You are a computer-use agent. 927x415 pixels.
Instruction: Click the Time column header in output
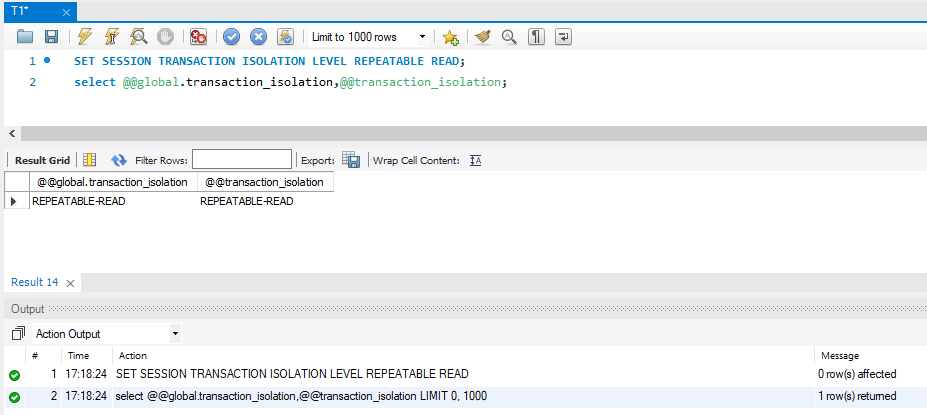tap(78, 355)
